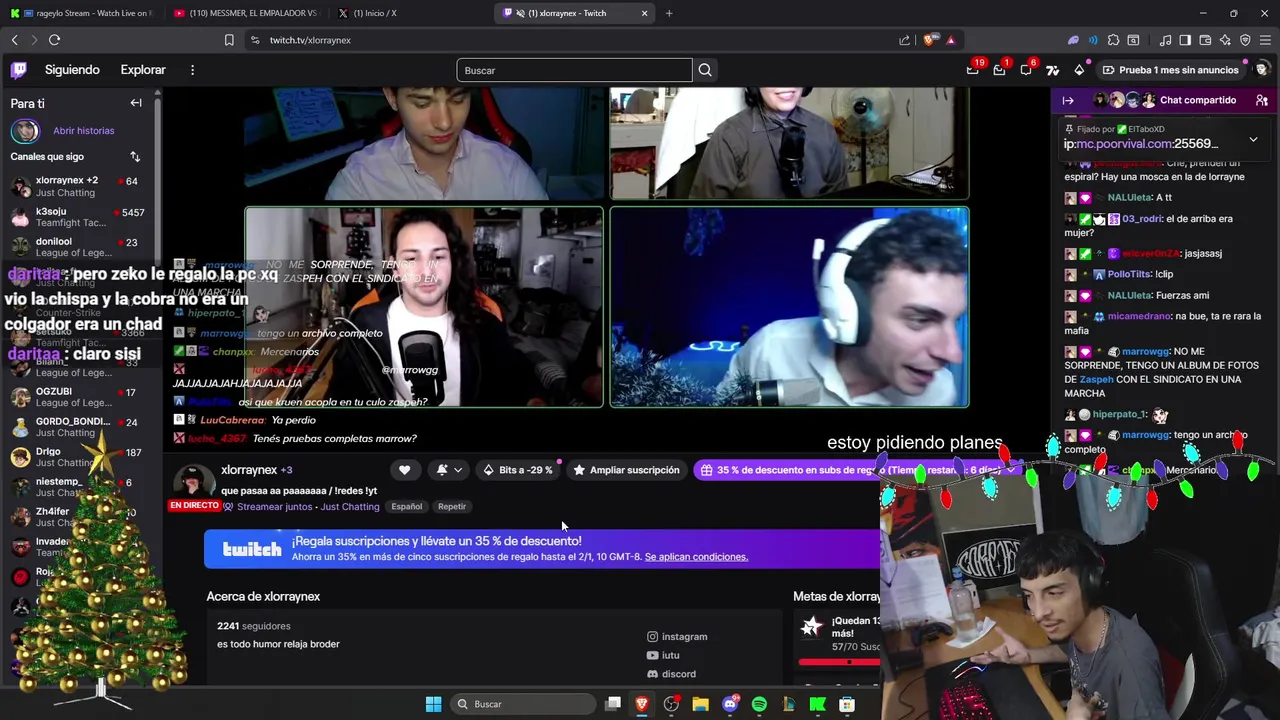The width and height of the screenshot is (1280, 720).
Task: Open Brave wallet icon
Action: [x=1205, y=40]
